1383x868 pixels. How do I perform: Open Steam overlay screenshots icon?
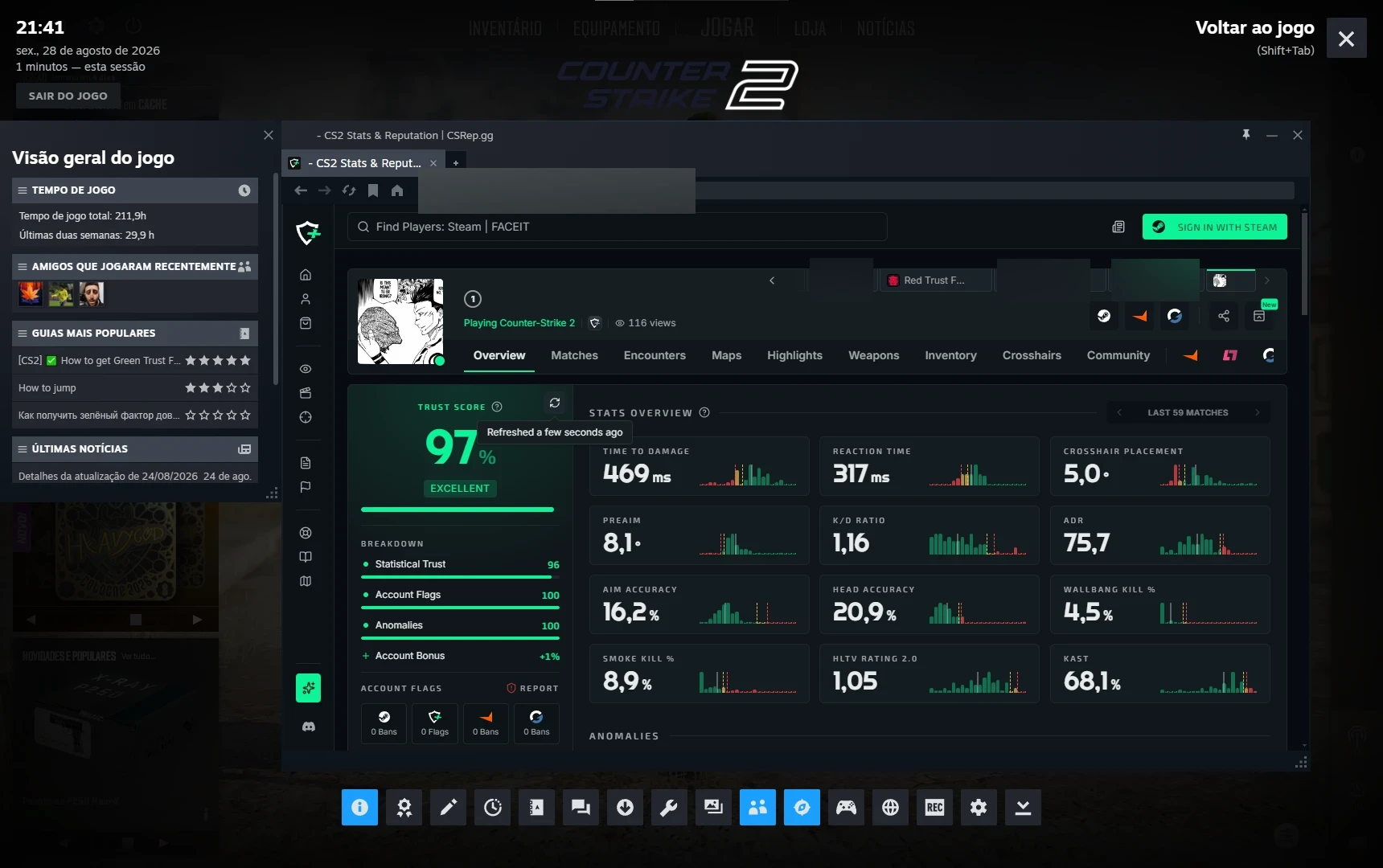tap(713, 808)
